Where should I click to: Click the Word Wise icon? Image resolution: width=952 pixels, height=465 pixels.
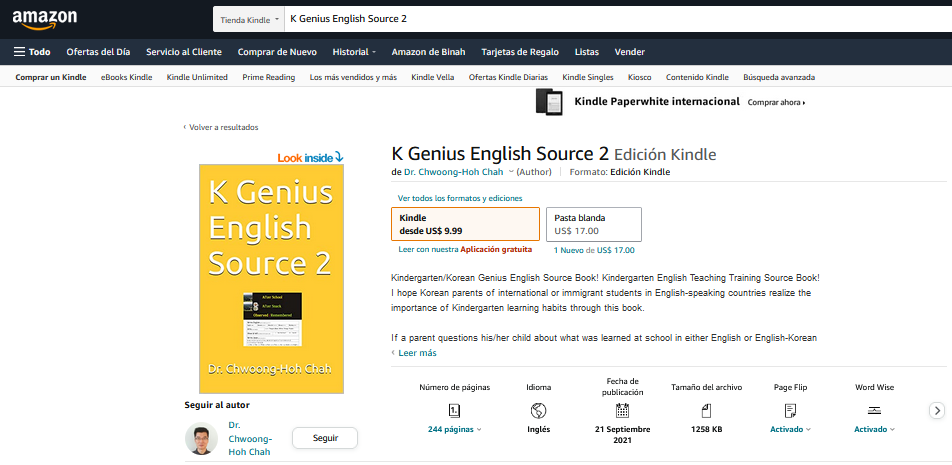[x=874, y=411]
